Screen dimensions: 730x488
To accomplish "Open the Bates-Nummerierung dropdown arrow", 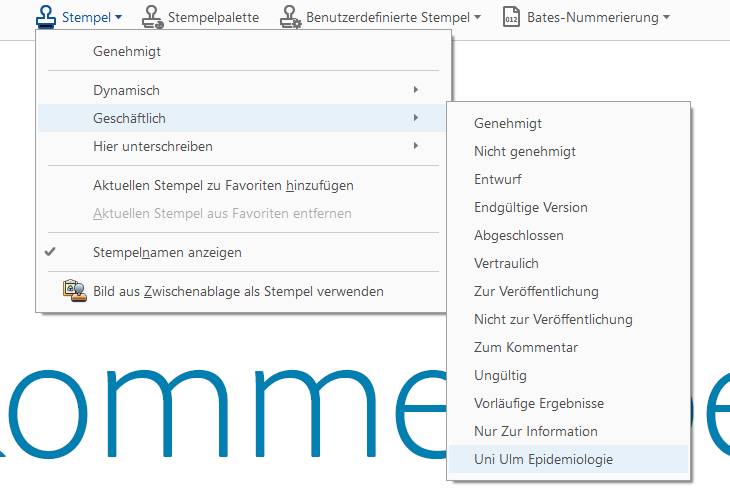I will click(666, 17).
